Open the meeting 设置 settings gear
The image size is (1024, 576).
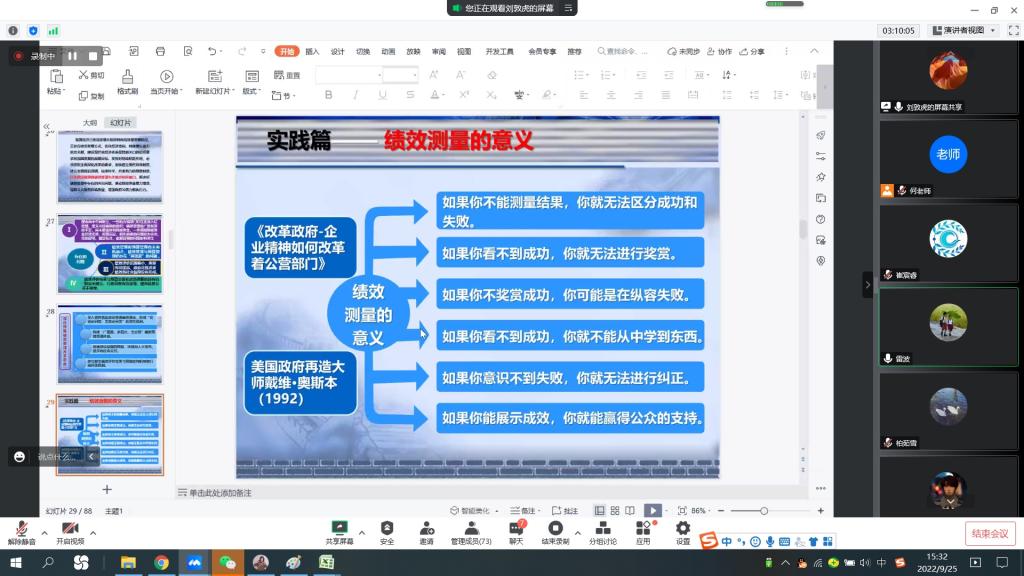(x=683, y=528)
